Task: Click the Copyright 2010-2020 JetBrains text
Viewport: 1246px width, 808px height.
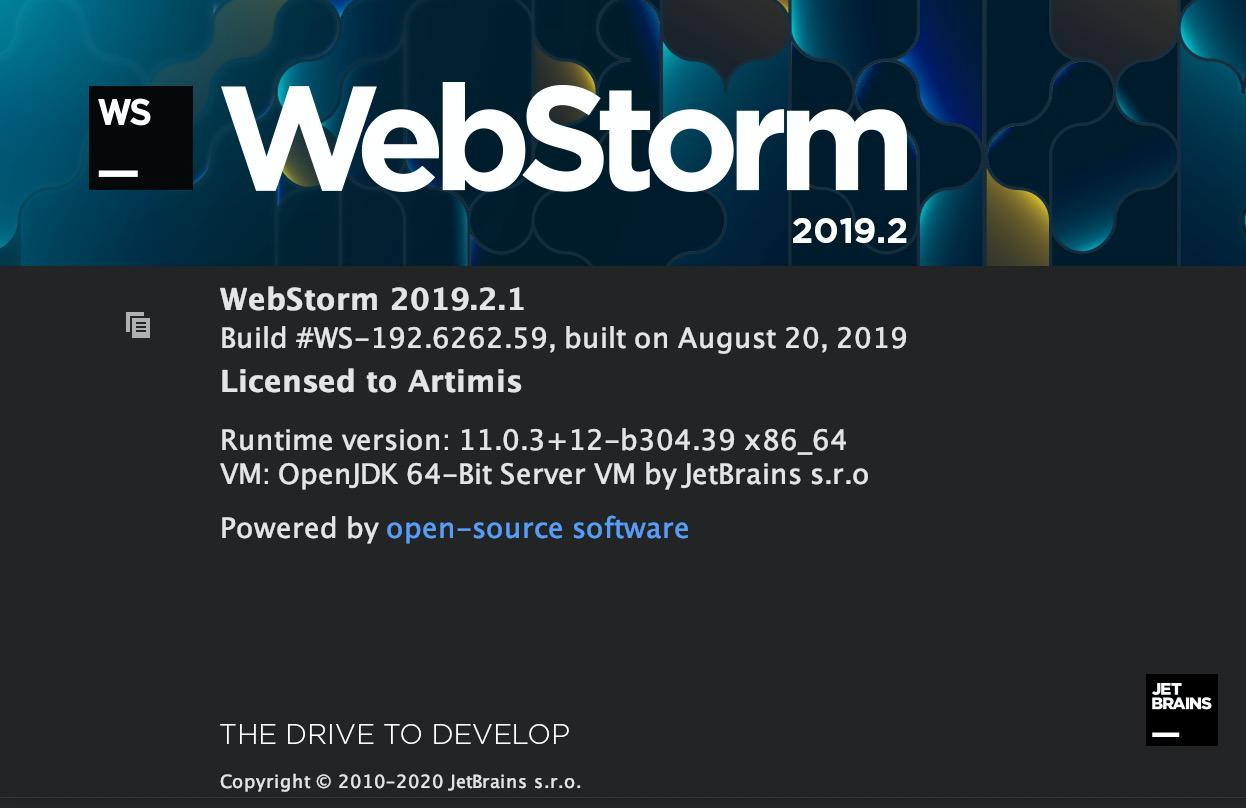Action: tap(400, 782)
